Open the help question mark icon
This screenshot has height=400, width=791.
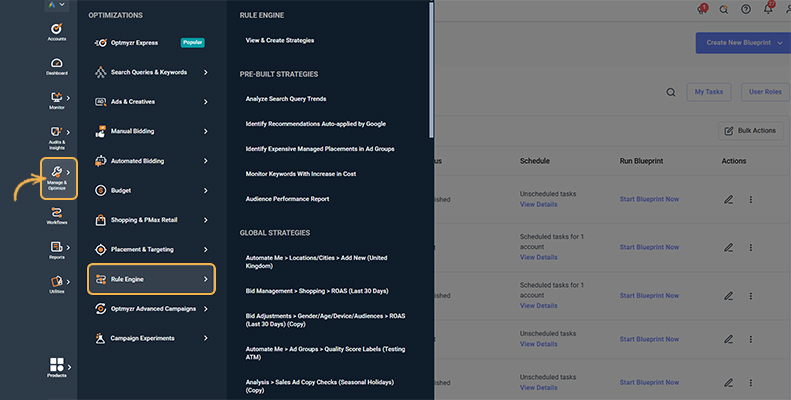coord(746,9)
